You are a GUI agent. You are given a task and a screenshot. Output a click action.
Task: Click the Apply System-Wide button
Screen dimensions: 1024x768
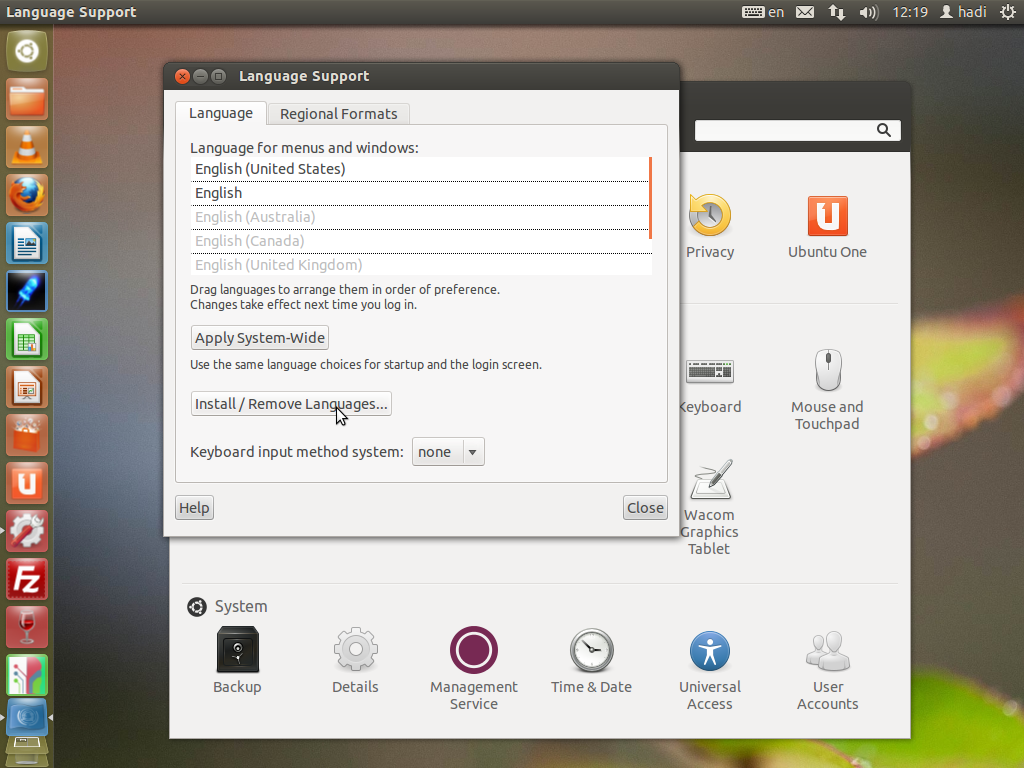pyautogui.click(x=260, y=338)
